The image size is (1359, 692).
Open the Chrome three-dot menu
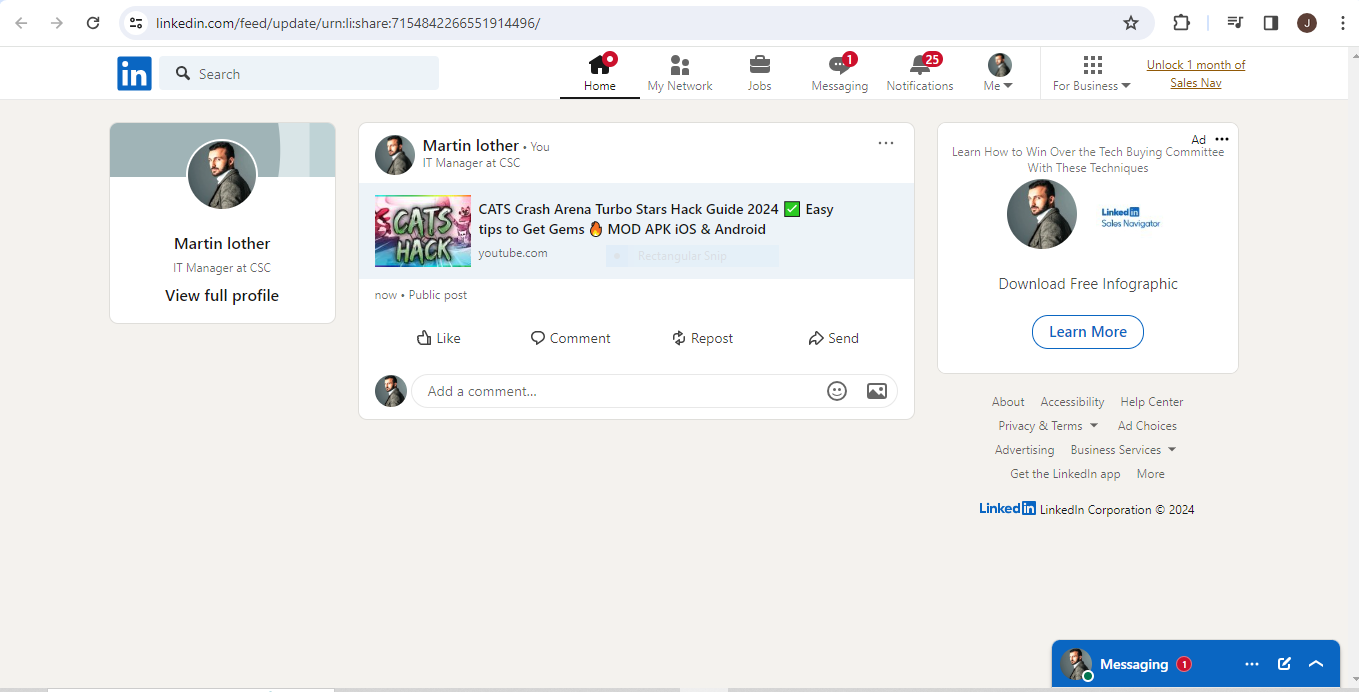tap(1343, 22)
